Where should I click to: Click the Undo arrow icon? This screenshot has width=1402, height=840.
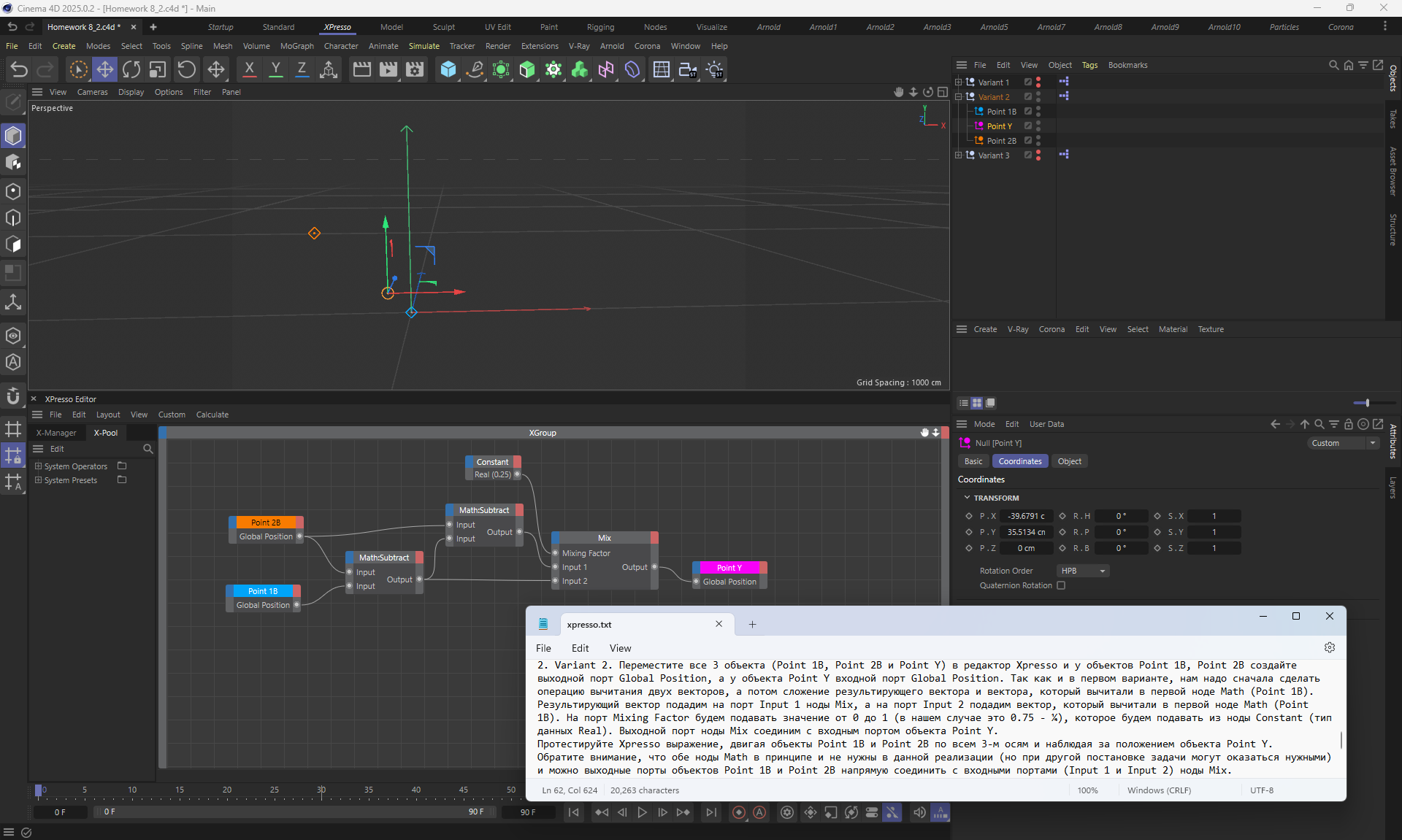pyautogui.click(x=19, y=69)
